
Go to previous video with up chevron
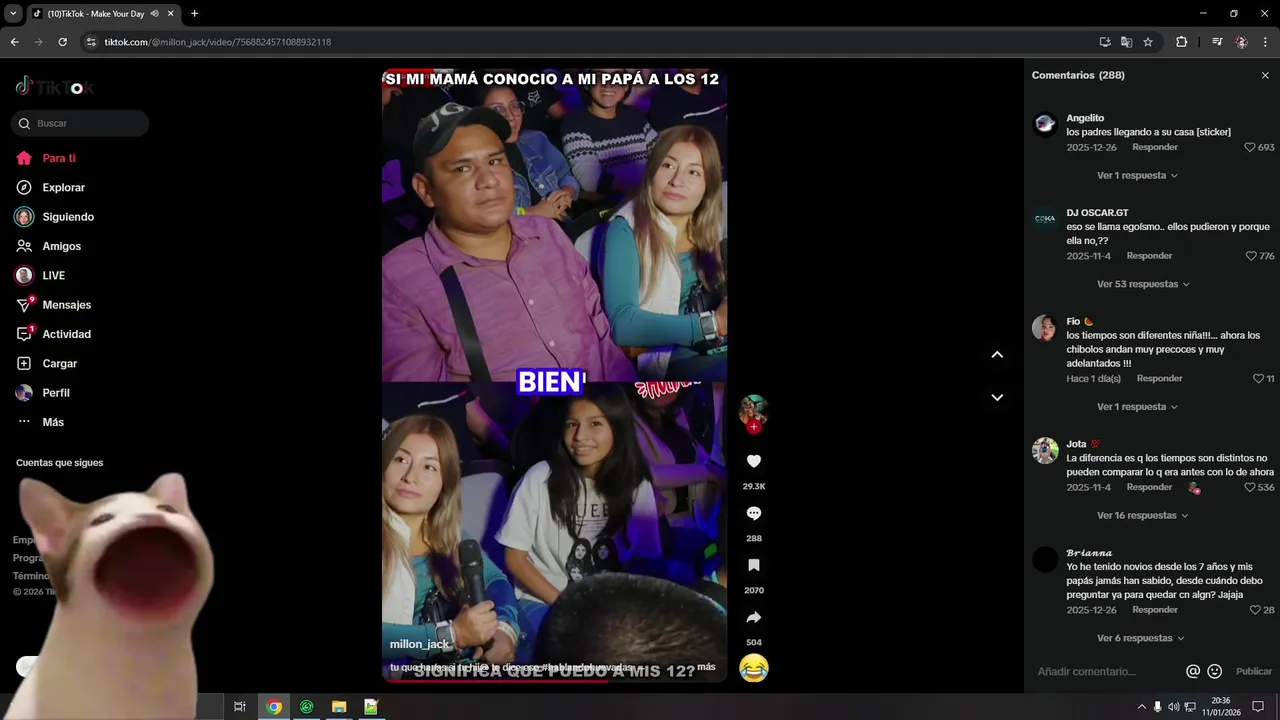[x=997, y=354]
